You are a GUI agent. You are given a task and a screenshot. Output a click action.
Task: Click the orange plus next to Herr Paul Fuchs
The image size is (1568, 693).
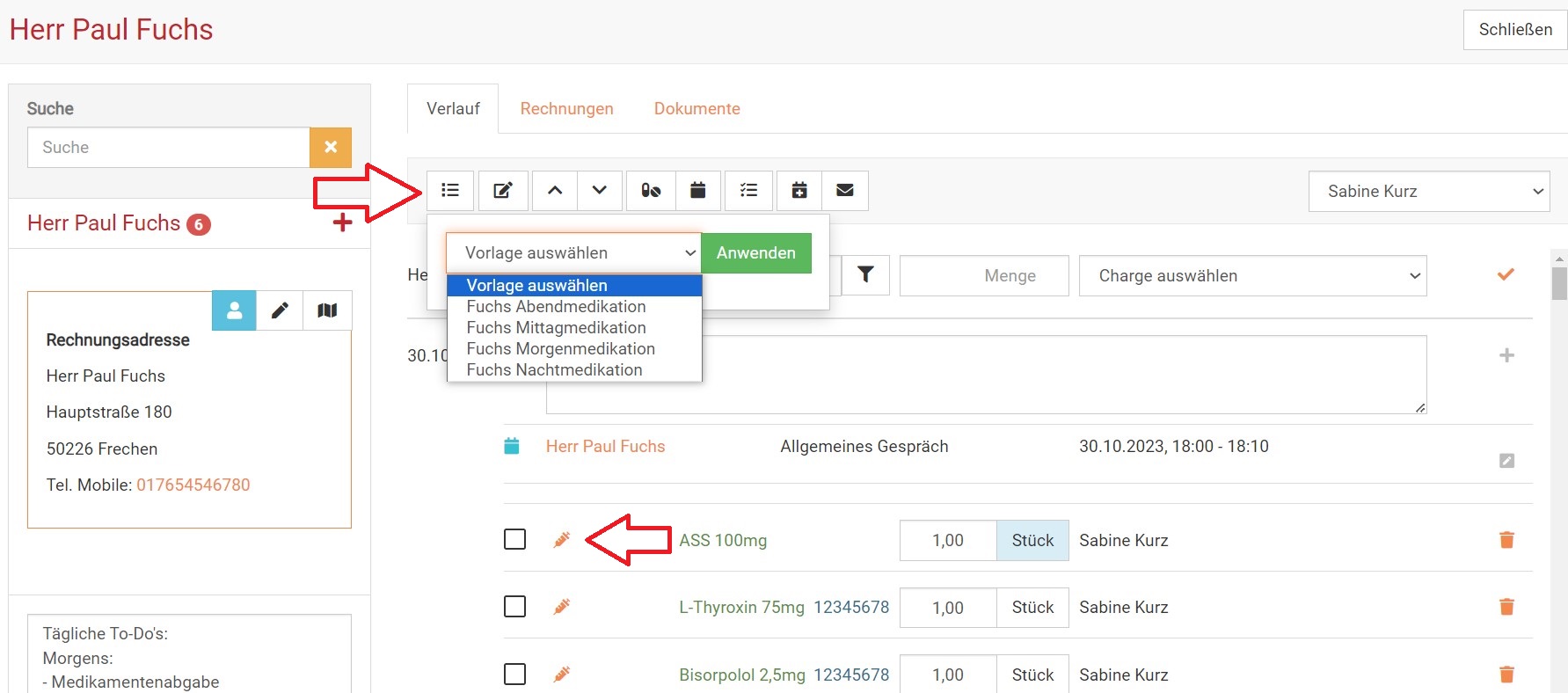tap(342, 223)
